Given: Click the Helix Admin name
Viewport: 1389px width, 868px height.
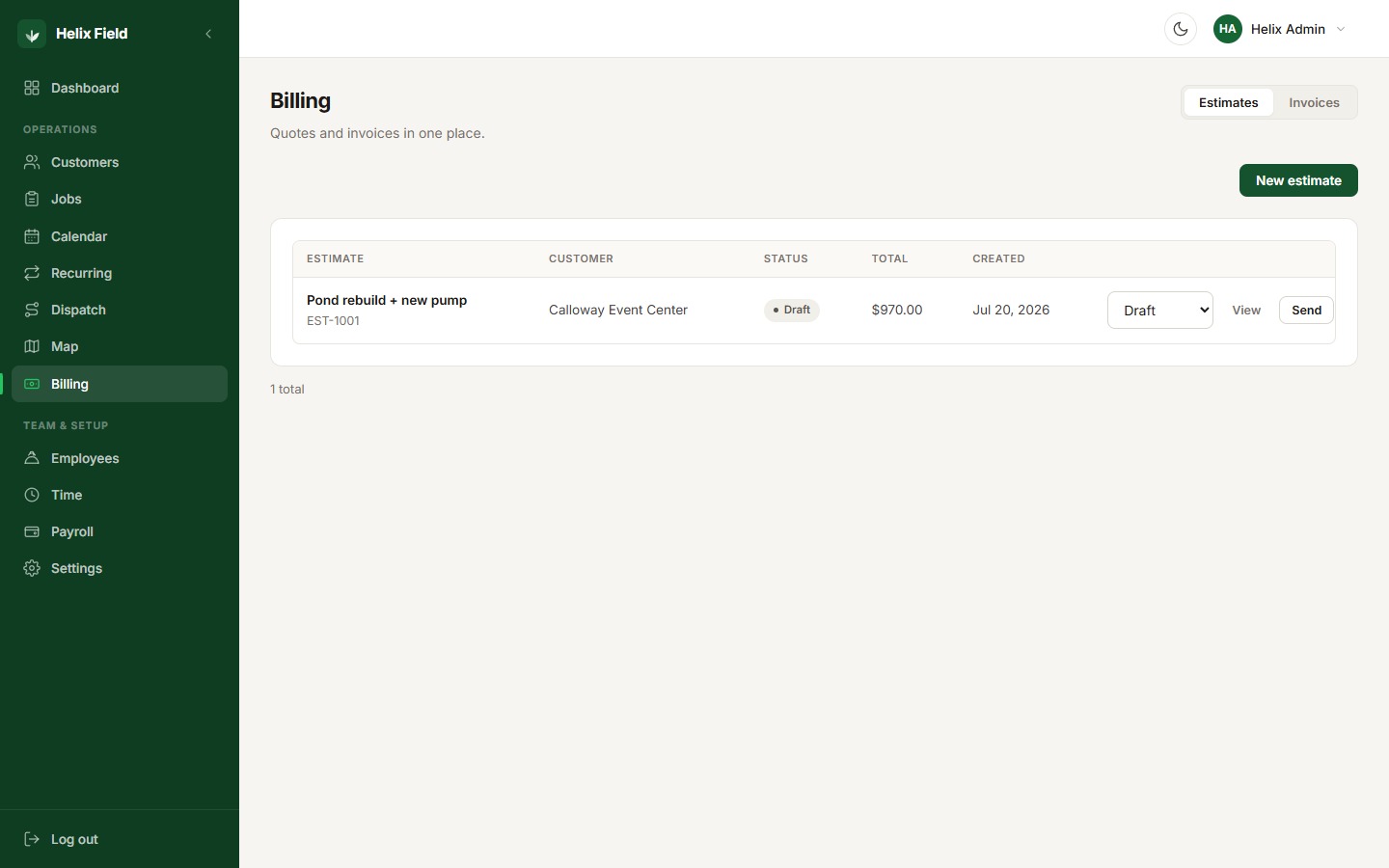Looking at the screenshot, I should pos(1288,29).
